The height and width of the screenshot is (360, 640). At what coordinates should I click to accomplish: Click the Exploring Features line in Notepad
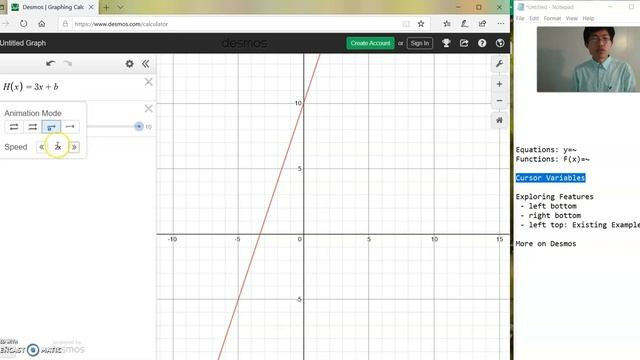pos(554,197)
